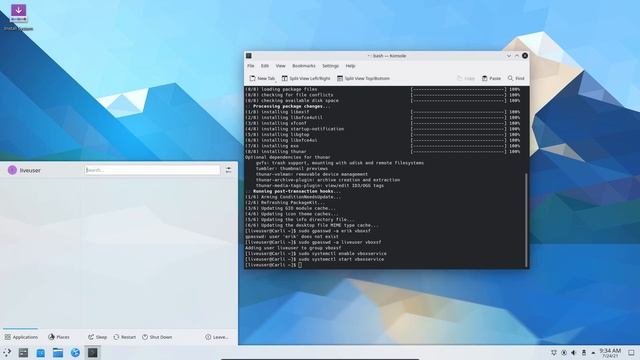Click the Show Desktop button on panel
The height and width of the screenshot is (360, 640).
pos(631,353)
